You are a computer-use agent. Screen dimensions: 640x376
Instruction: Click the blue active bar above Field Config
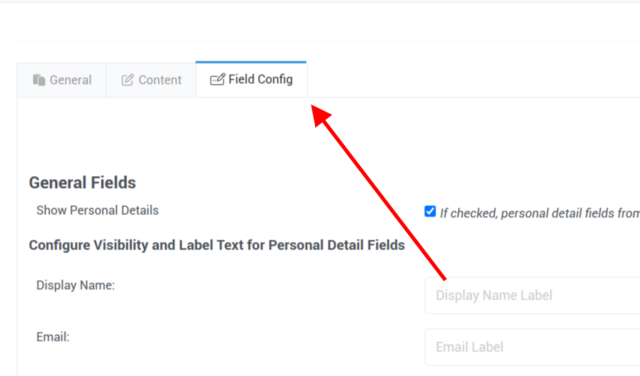(x=251, y=62)
